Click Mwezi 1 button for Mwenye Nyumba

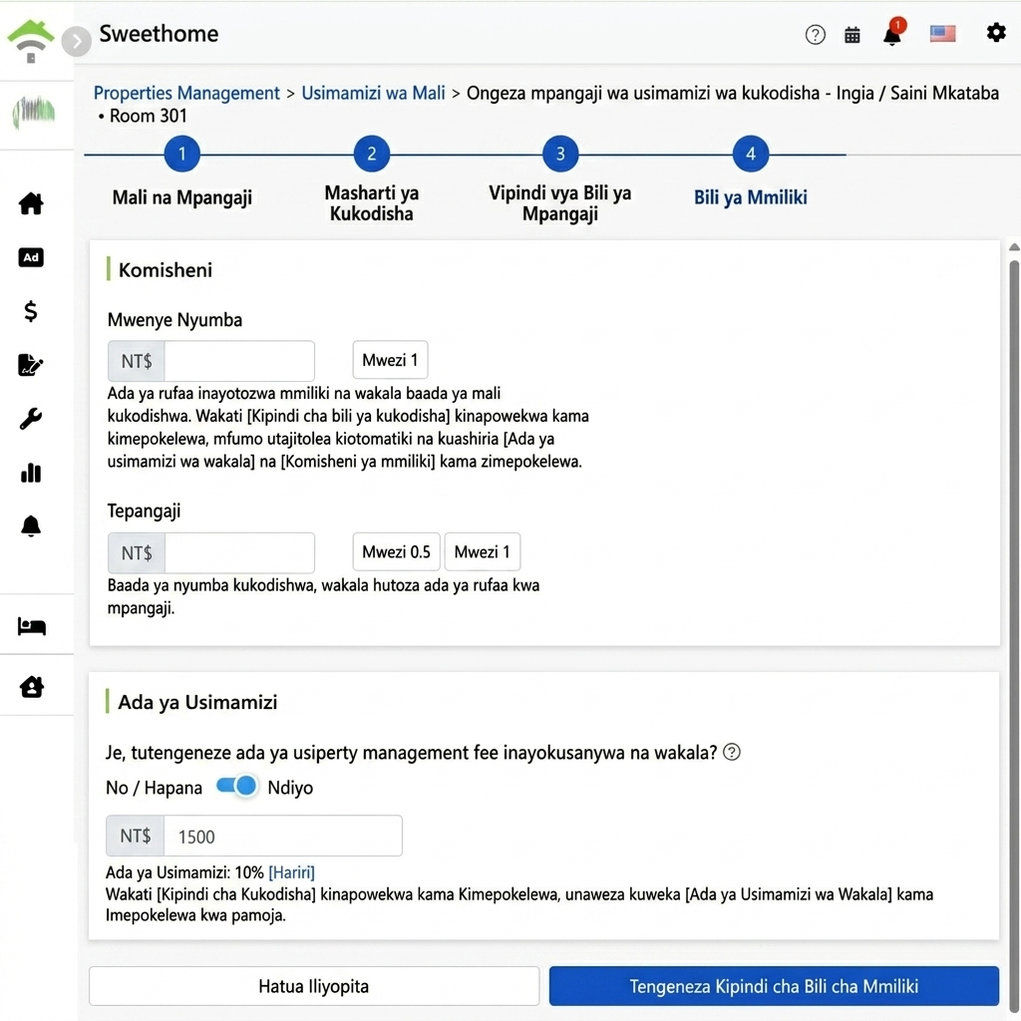(390, 359)
